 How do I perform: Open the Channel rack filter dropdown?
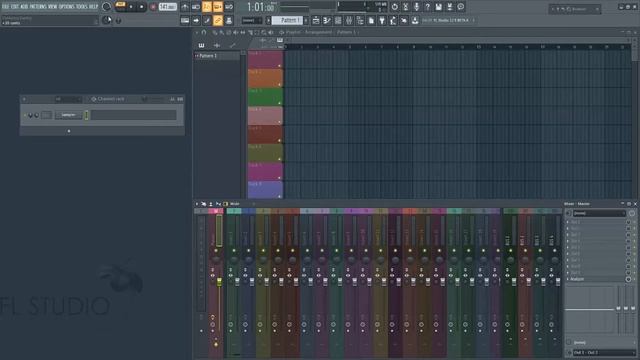[68, 99]
